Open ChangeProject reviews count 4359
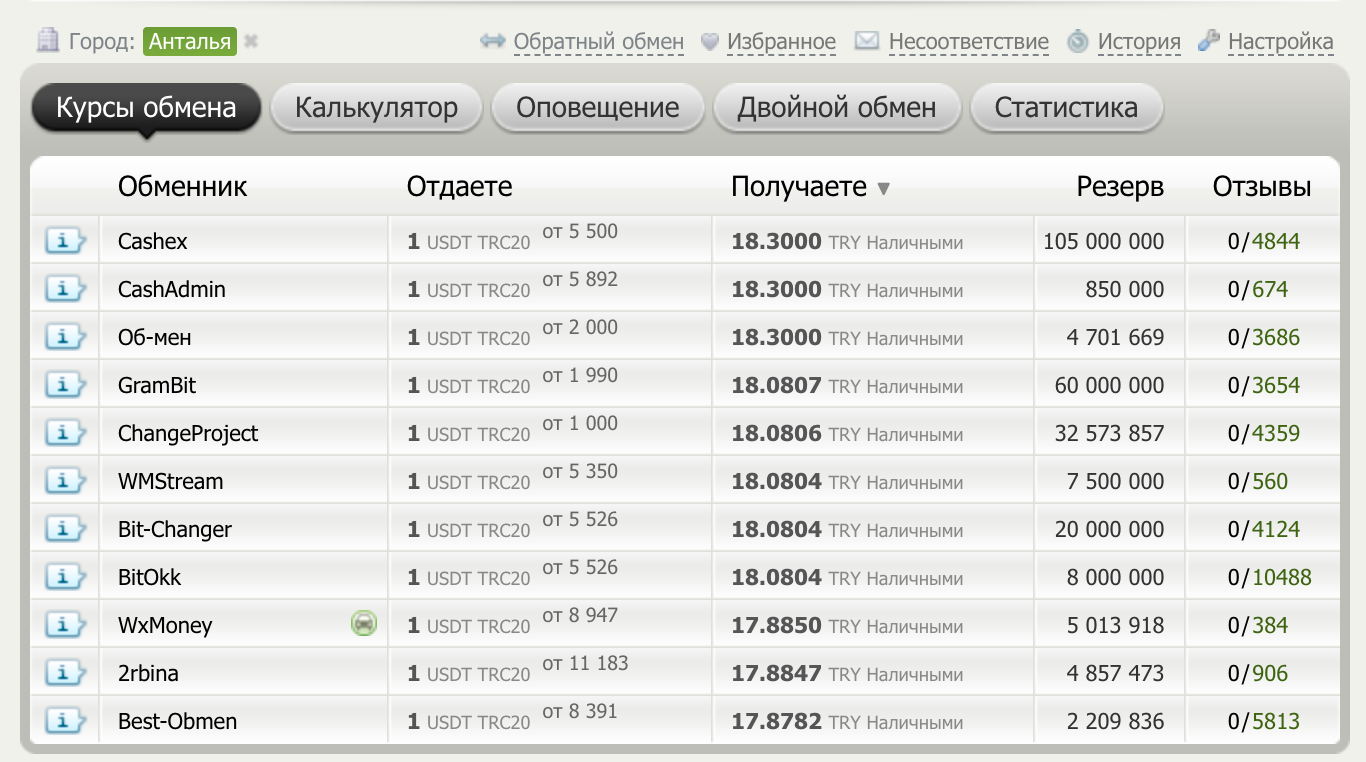This screenshot has height=762, width=1366. click(1276, 433)
